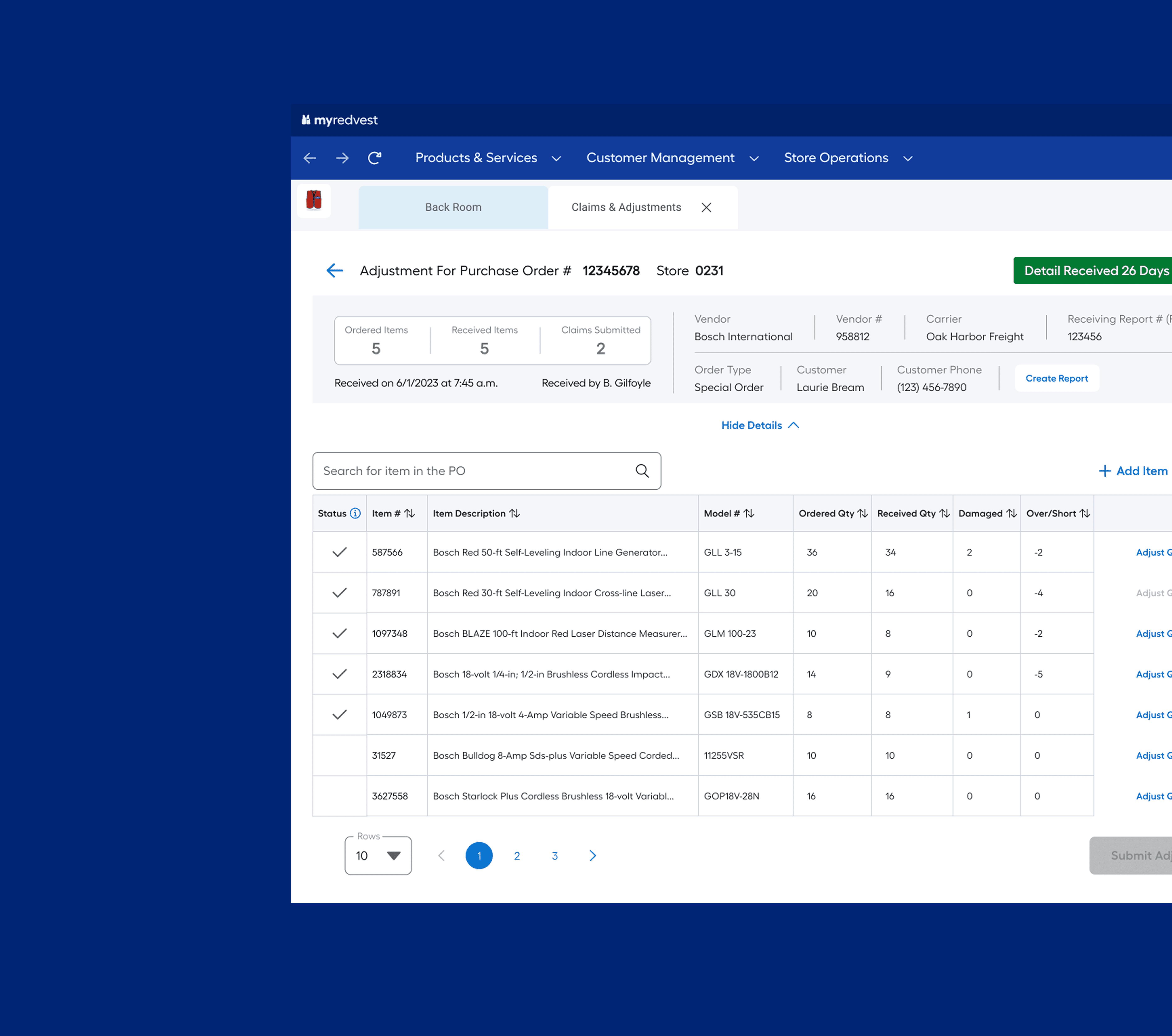
Task: Open the Status column info icon
Action: point(355,513)
